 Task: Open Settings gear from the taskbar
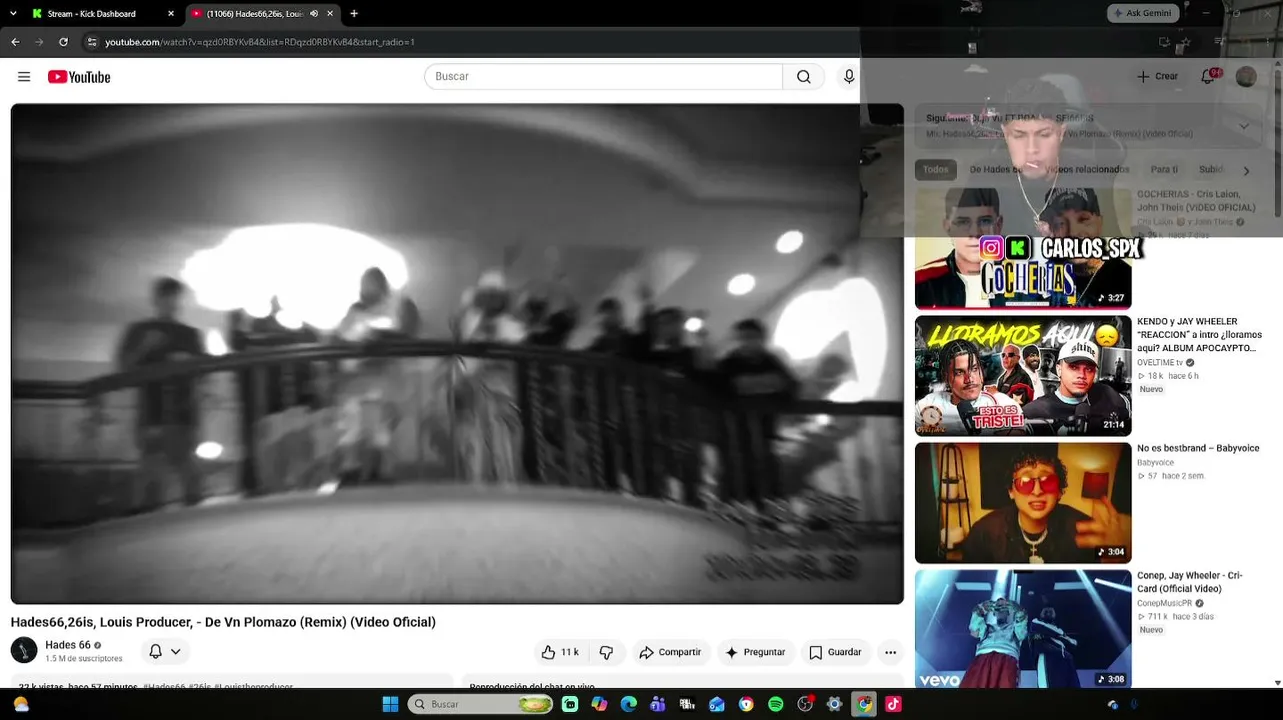(834, 704)
